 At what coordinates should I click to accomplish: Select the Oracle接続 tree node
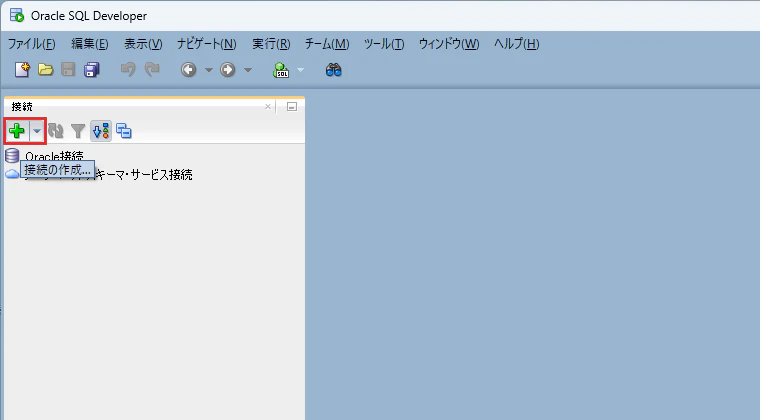(54, 156)
